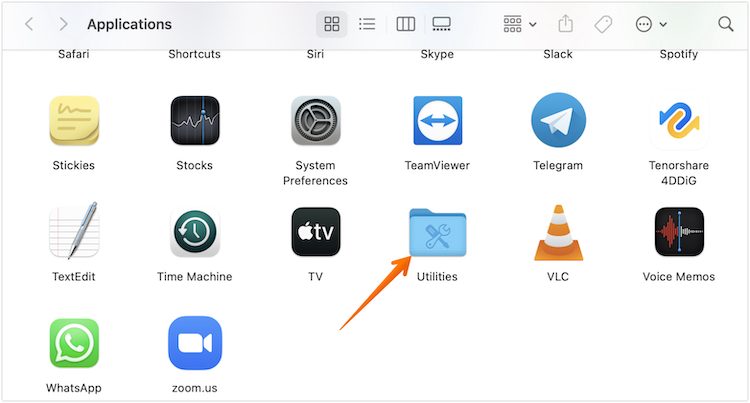Screen dimensions: 750x403
Task: Click the zoom.us name label
Action: pyautogui.click(x=194, y=388)
